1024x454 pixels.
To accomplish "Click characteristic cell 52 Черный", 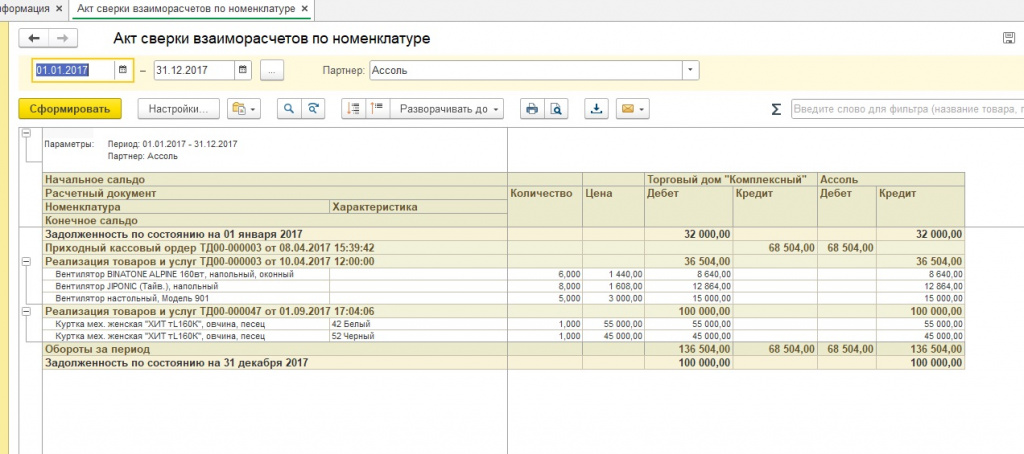I will [x=419, y=336].
